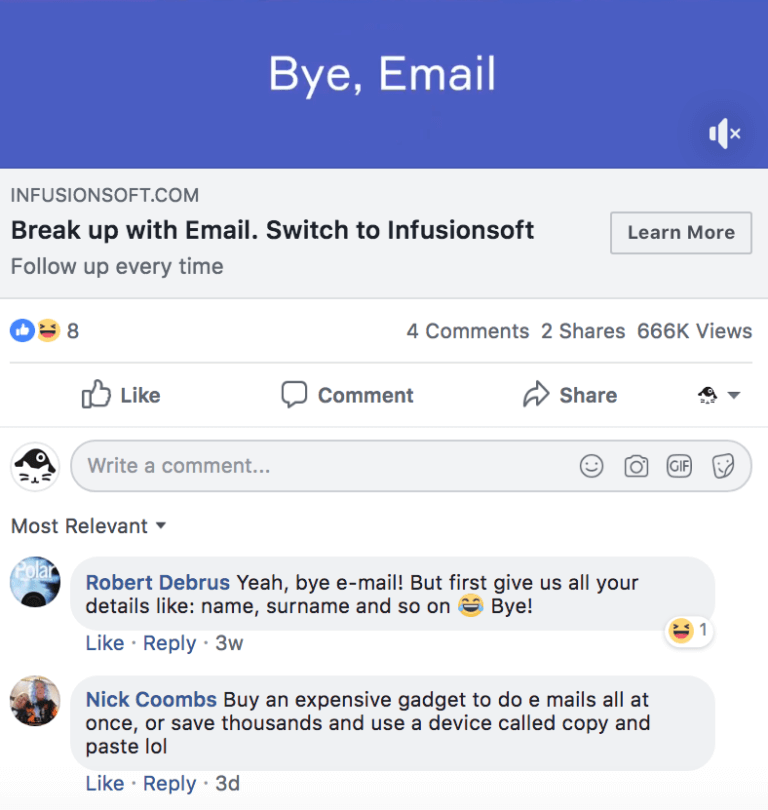Click the laughing reaction on Robert's comment
Screen dimensions: 768x810
(x=682, y=630)
